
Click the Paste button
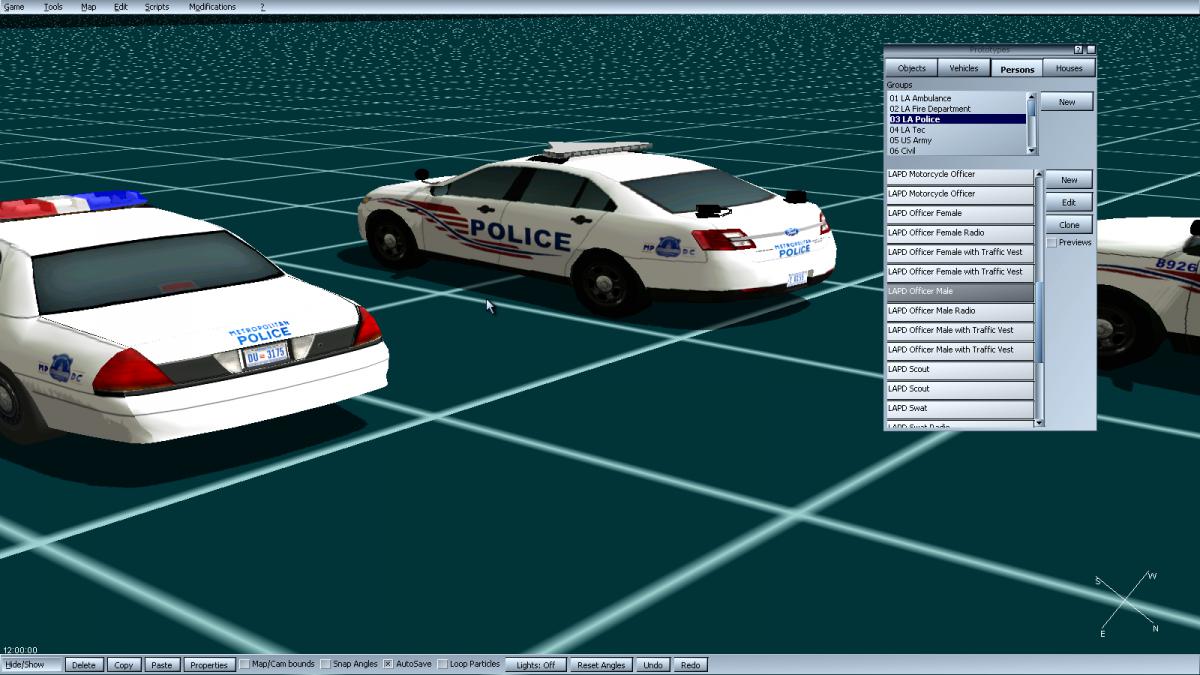(161, 664)
